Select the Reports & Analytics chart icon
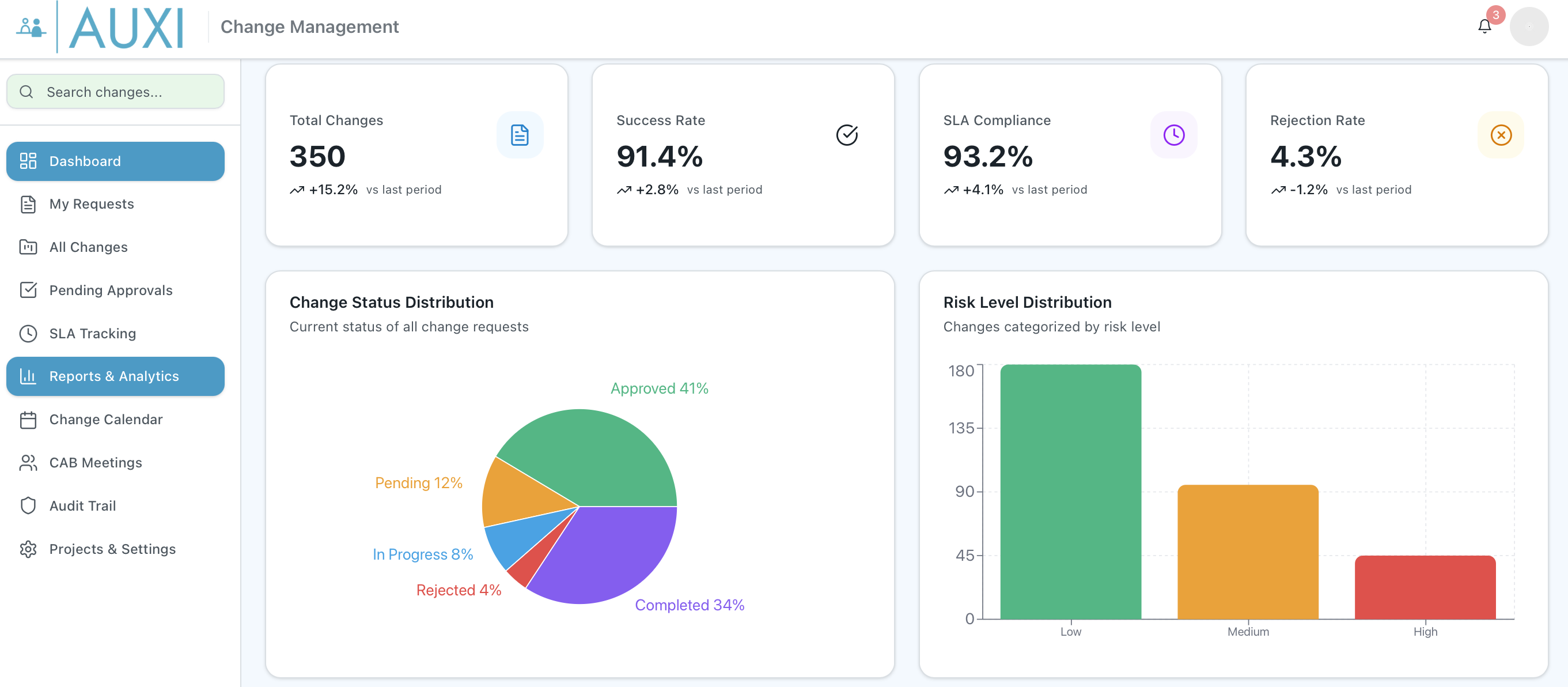This screenshot has width=1568, height=687. click(x=28, y=376)
